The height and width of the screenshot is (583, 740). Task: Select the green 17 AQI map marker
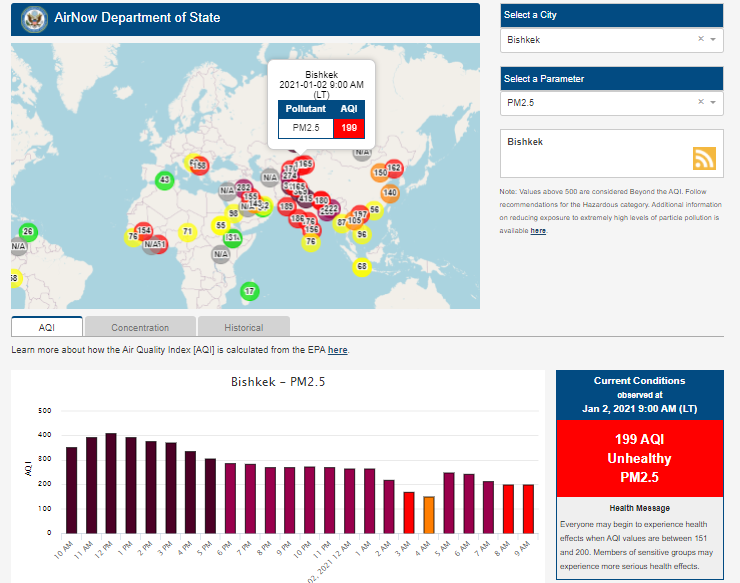pyautogui.click(x=249, y=291)
